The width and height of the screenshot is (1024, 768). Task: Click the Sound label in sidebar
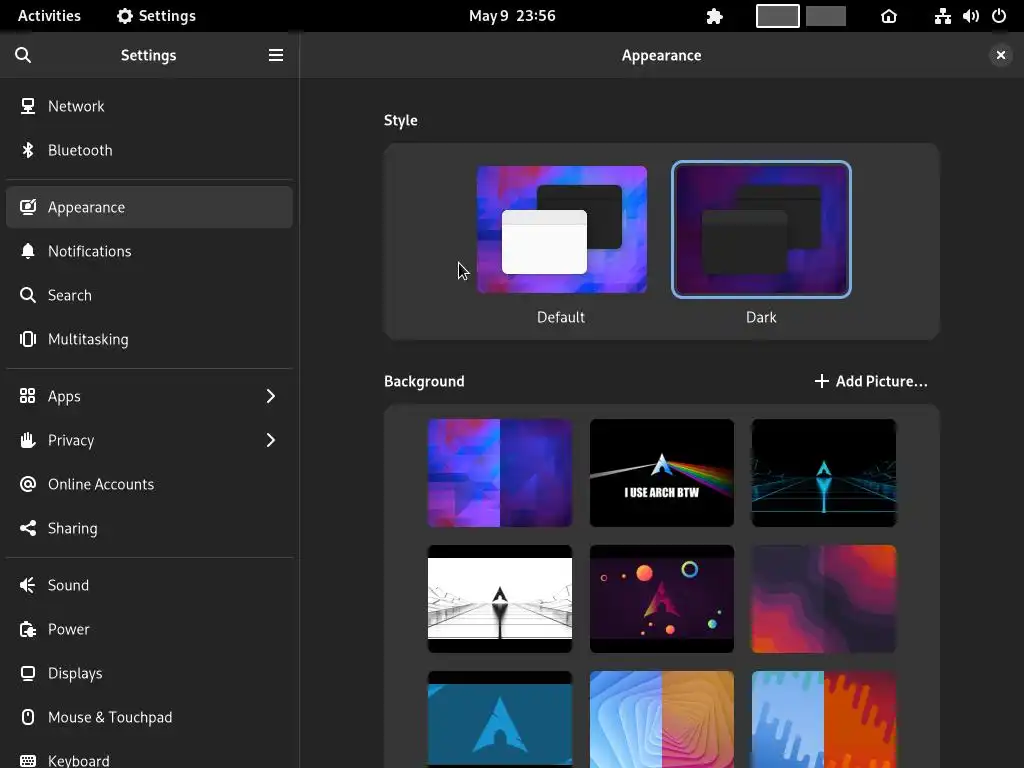pyautogui.click(x=69, y=585)
